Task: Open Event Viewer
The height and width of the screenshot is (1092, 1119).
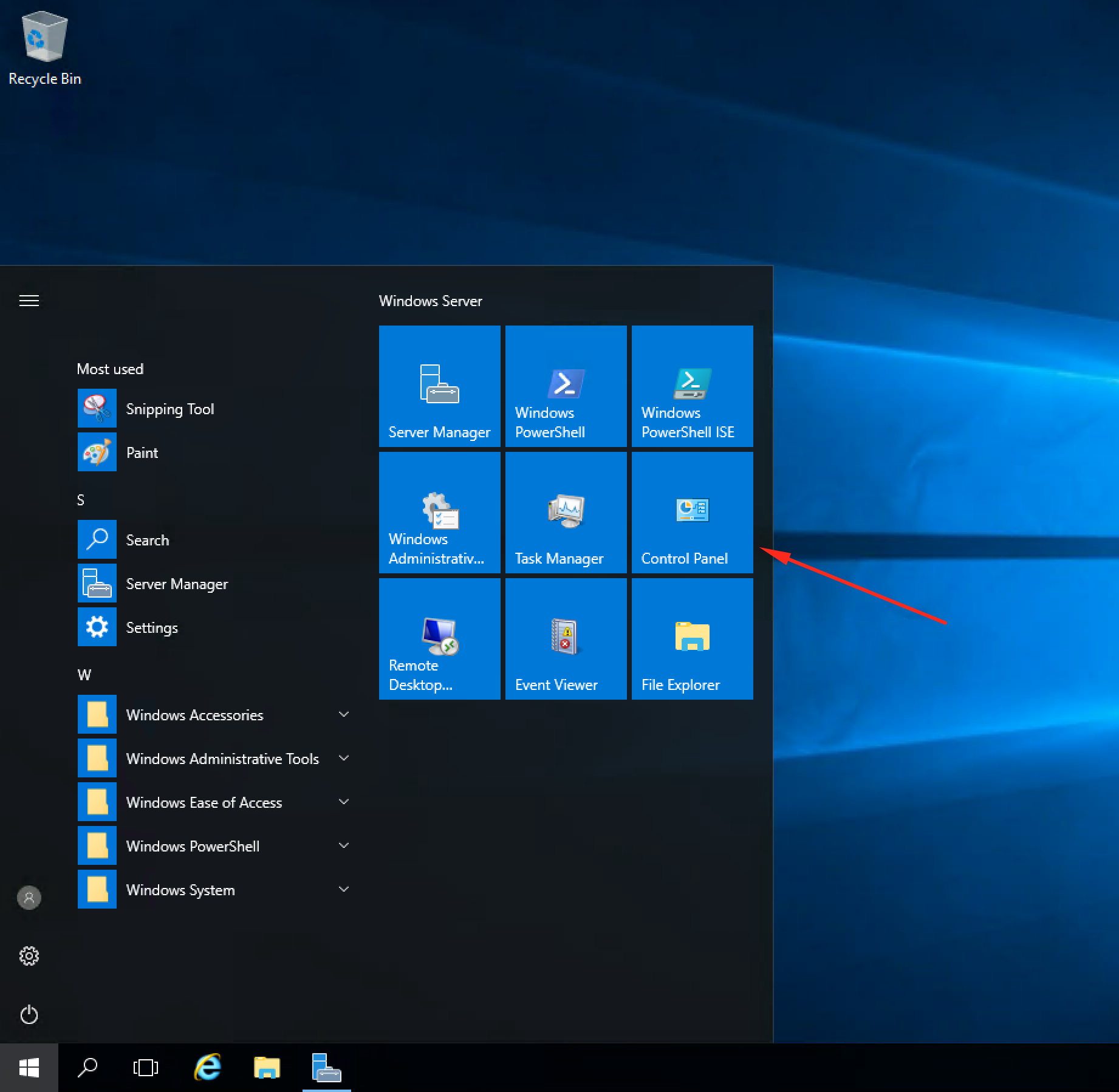Action: [x=565, y=638]
